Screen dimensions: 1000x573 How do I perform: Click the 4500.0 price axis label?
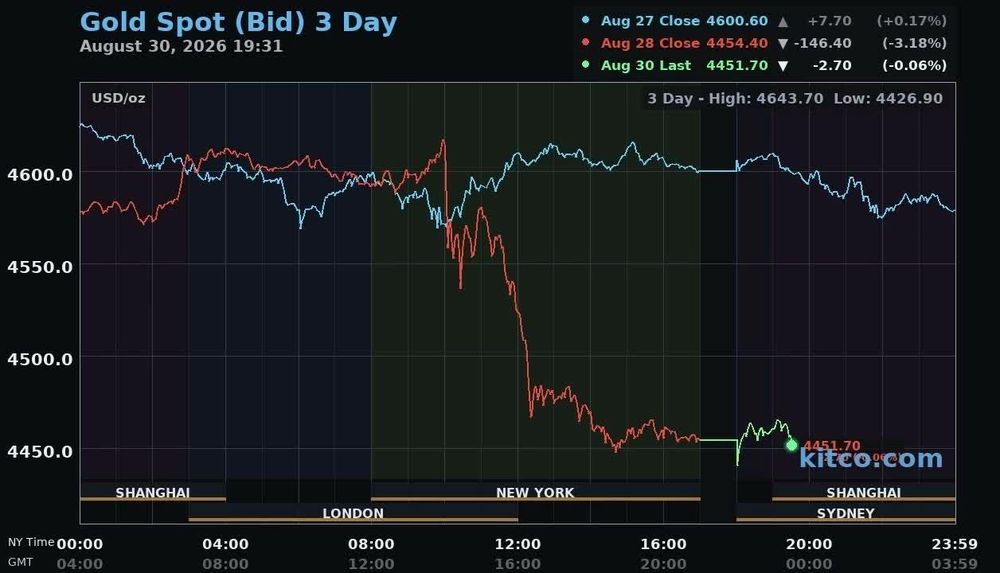(40, 359)
